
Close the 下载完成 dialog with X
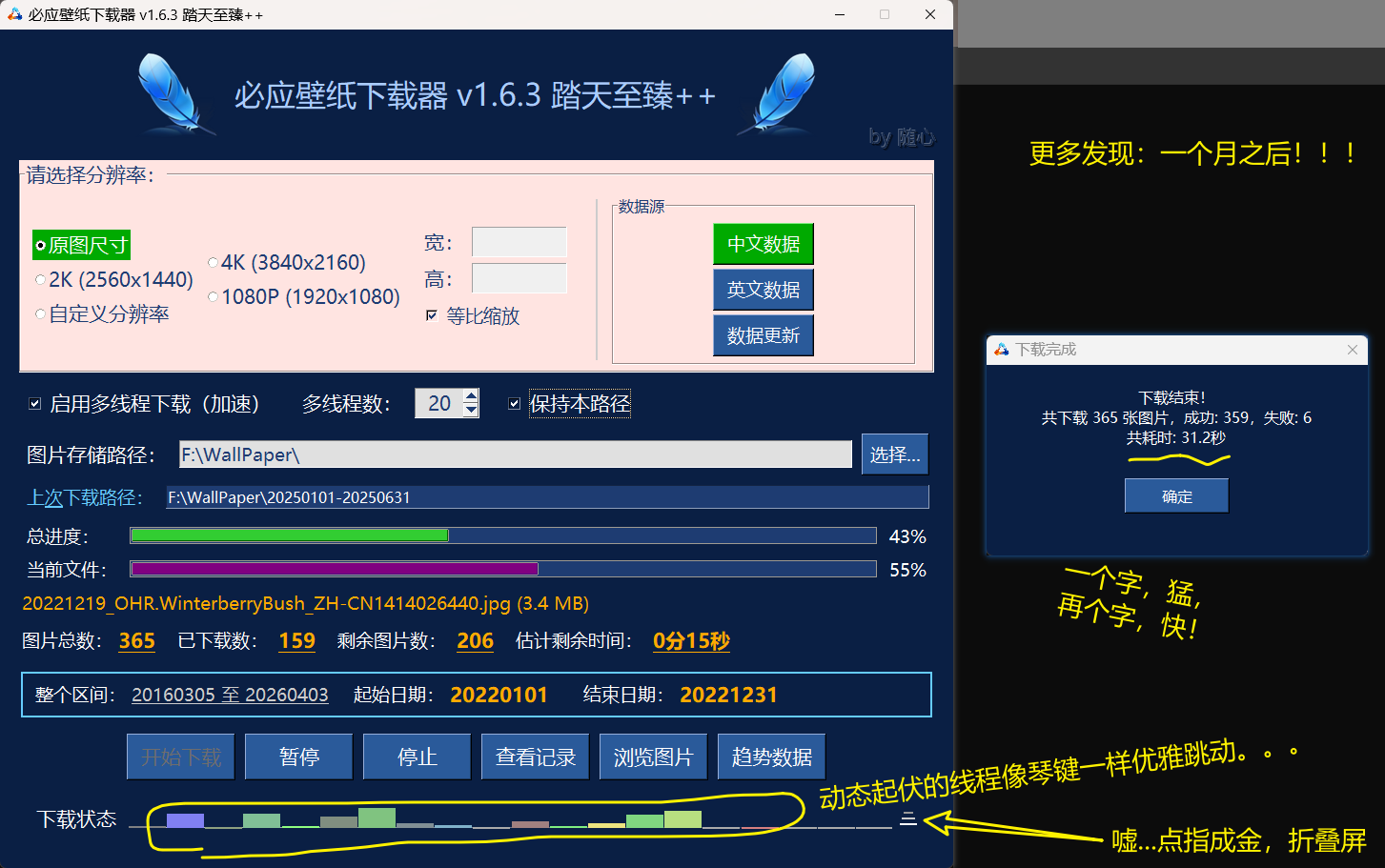pyautogui.click(x=1352, y=350)
